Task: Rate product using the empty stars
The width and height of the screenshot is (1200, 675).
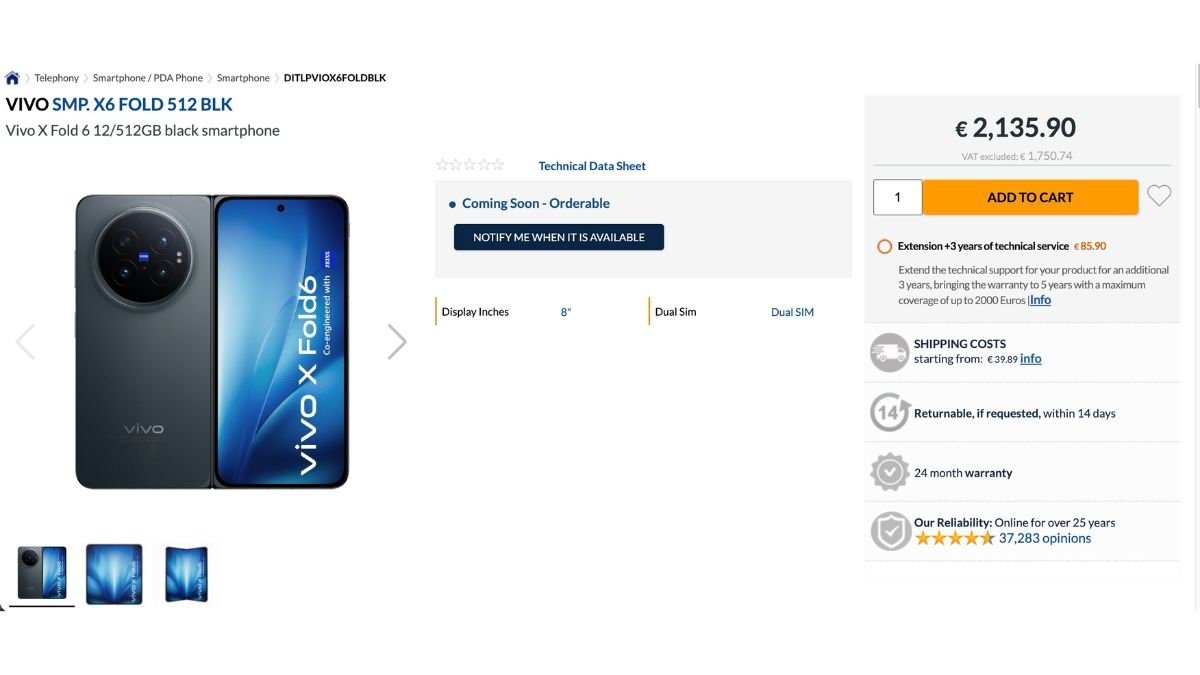Action: coord(470,165)
